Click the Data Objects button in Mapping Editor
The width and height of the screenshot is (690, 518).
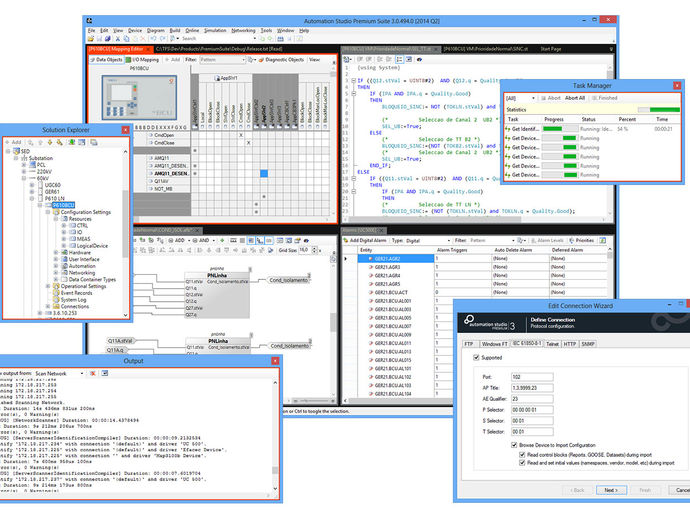106,59
